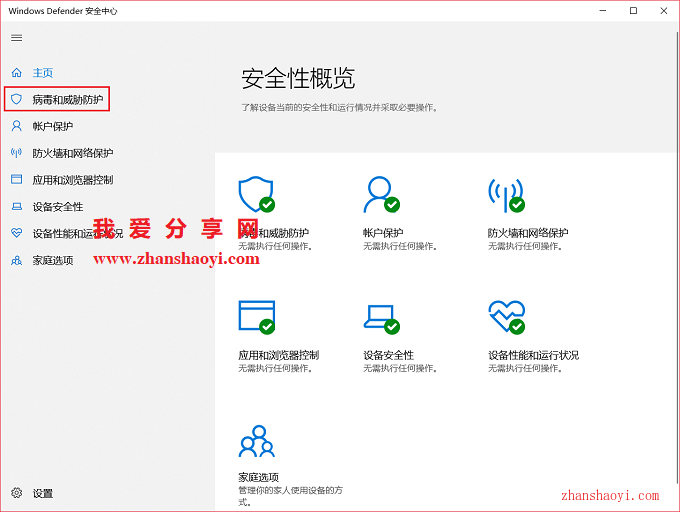The width and height of the screenshot is (680, 512).
Task: Open the large account protection person tile
Action: pyautogui.click(x=381, y=194)
